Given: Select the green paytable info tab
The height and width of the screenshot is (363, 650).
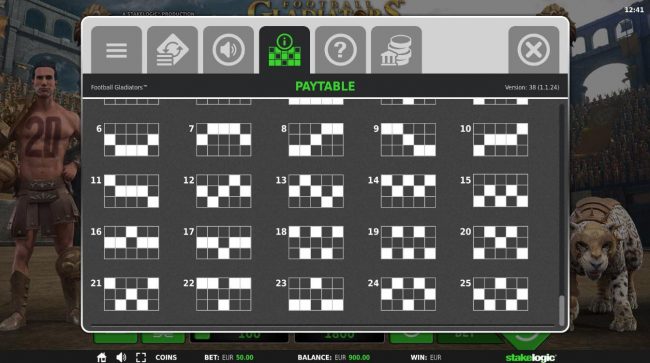Looking at the screenshot, I should click(x=284, y=50).
